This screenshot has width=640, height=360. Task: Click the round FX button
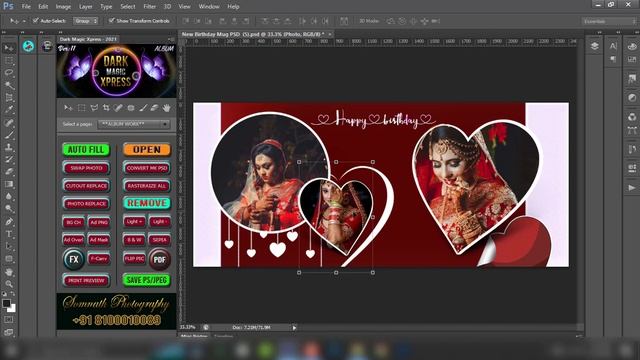click(74, 259)
